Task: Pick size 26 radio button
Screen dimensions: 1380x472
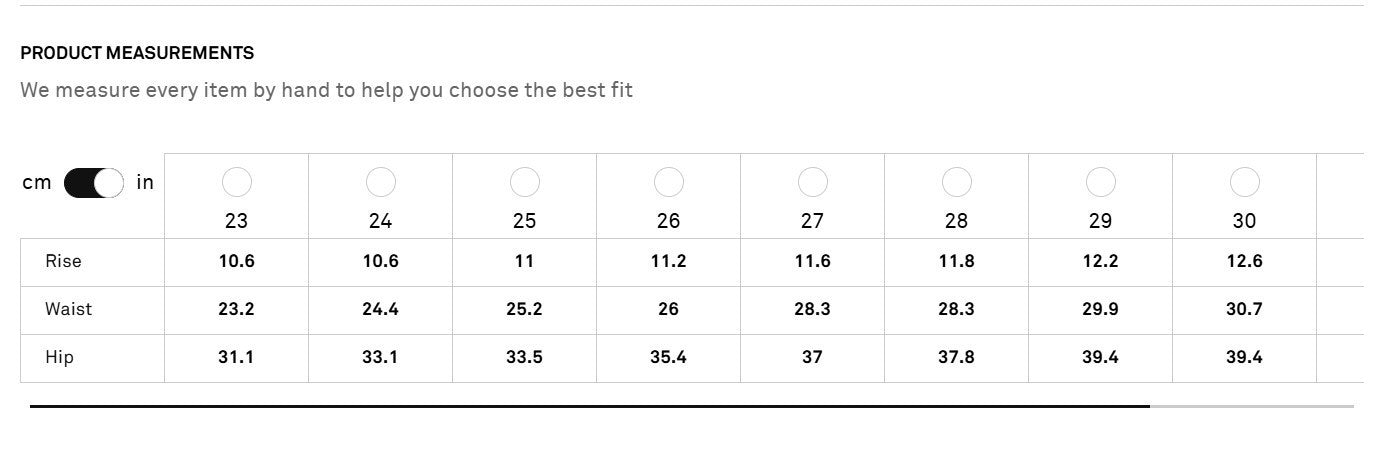Action: point(669,182)
